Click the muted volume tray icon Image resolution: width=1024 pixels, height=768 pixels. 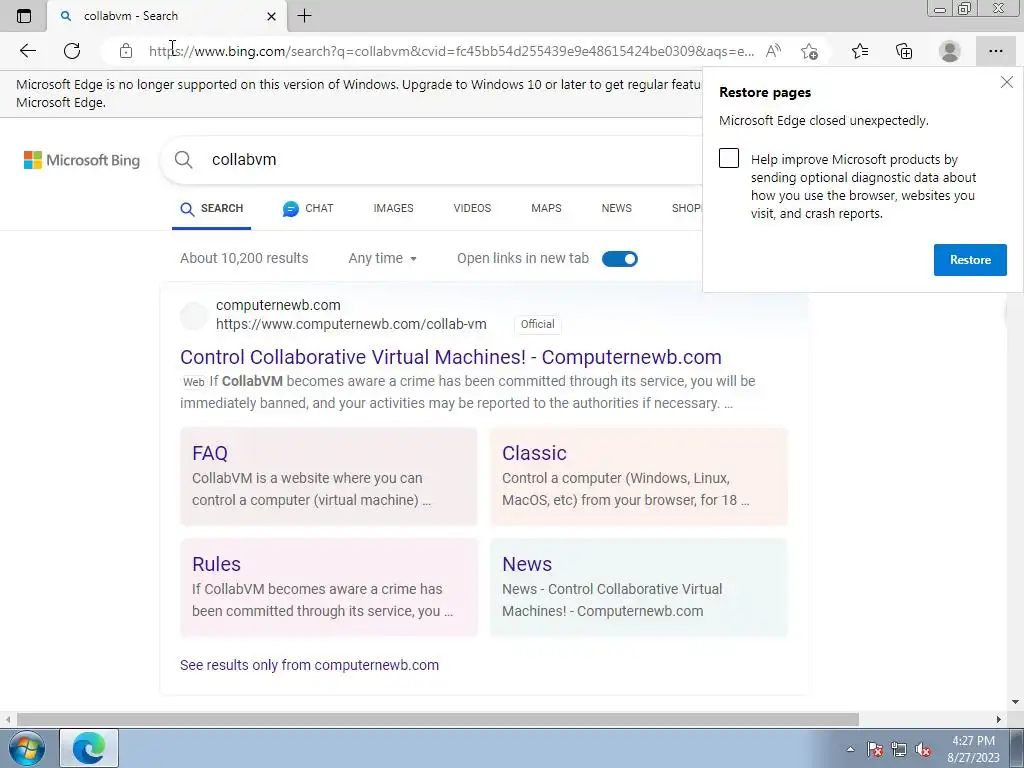(x=923, y=750)
